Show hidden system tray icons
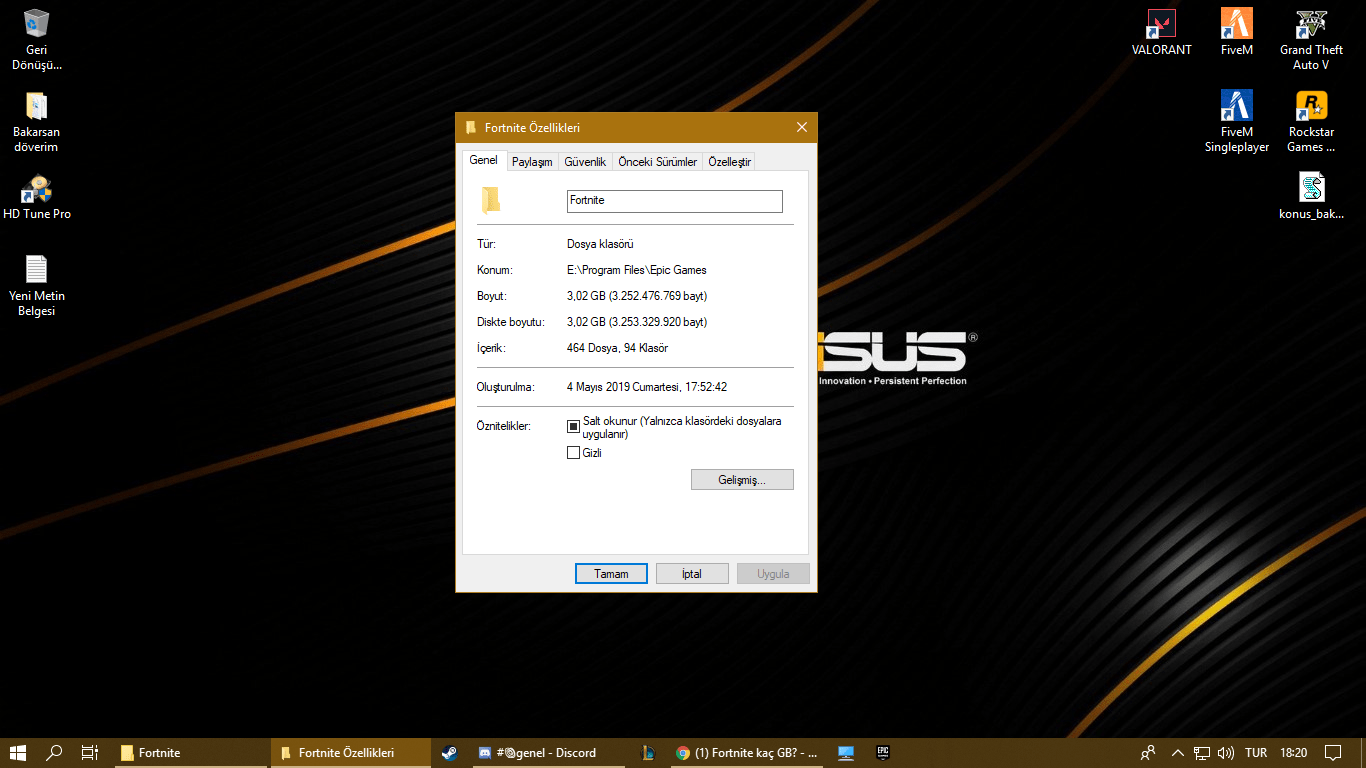This screenshot has height=768, width=1366. pos(1177,753)
